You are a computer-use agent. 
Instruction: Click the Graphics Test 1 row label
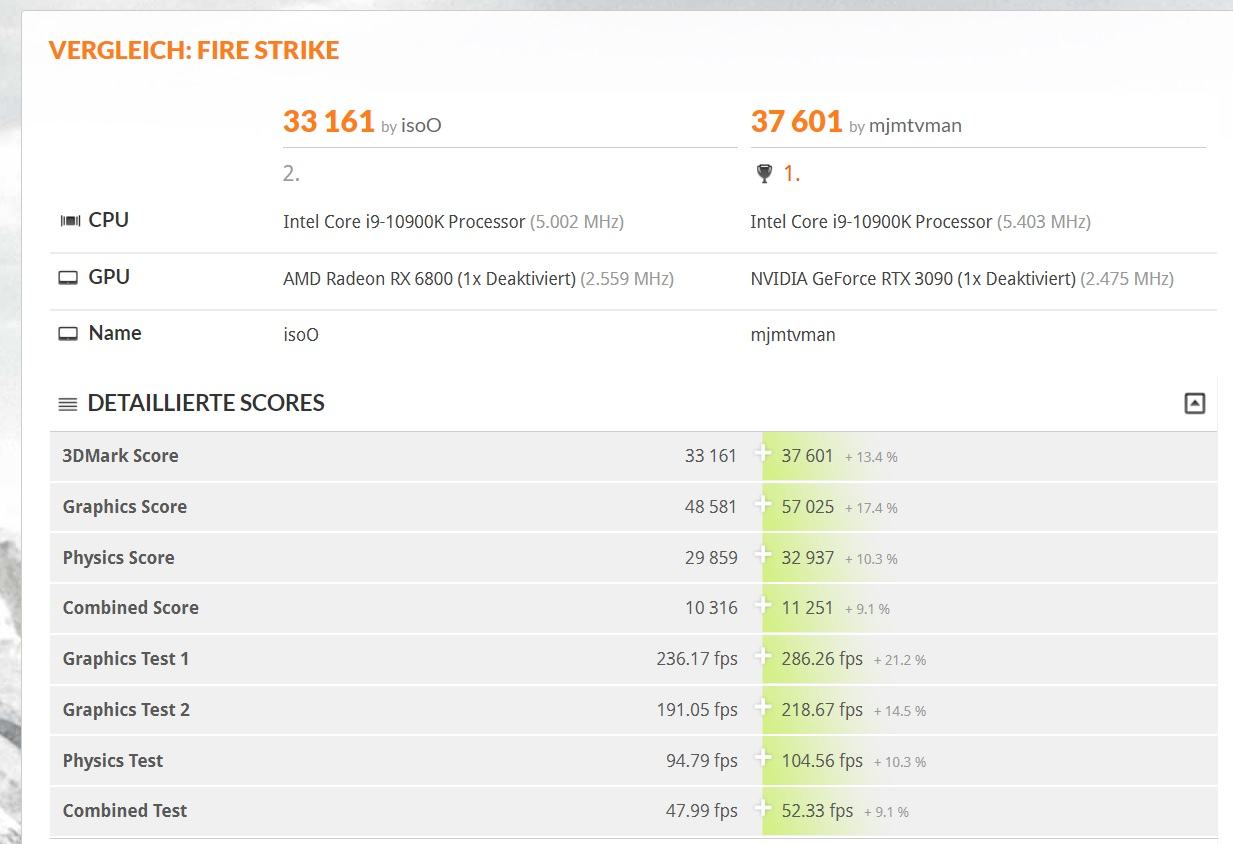126,659
